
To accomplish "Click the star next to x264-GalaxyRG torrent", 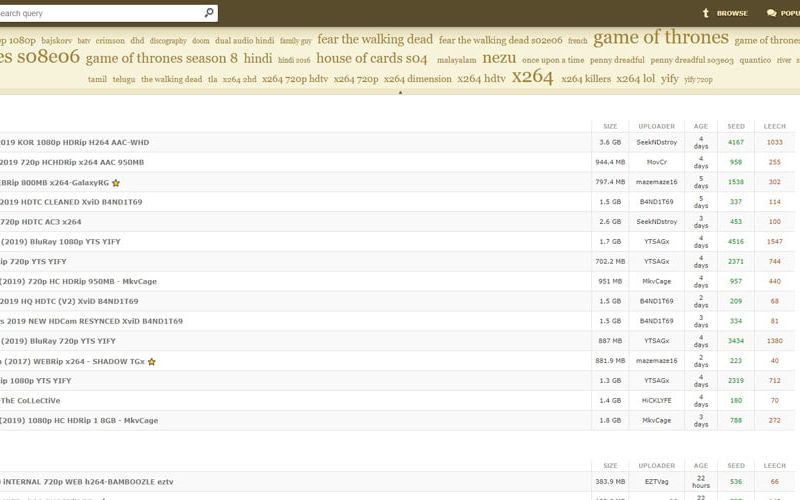I will coord(116,183).
